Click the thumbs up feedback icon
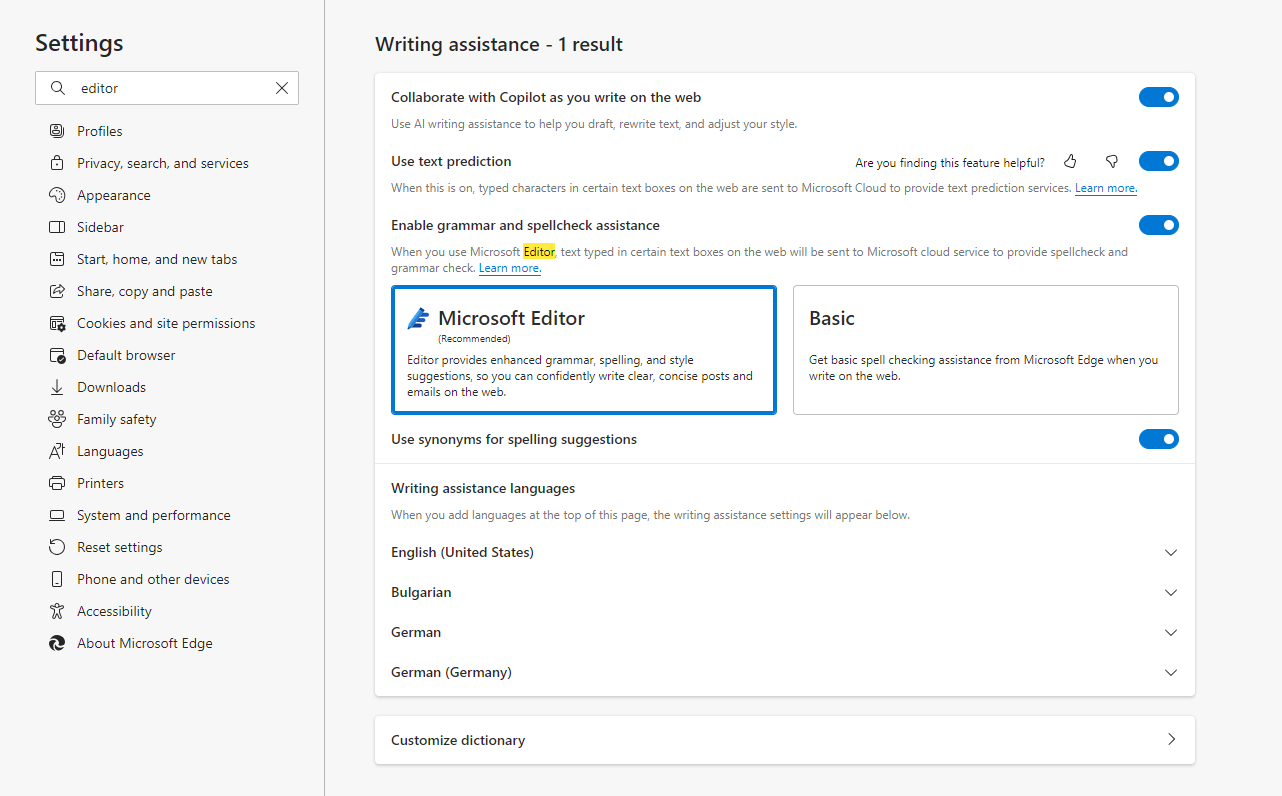This screenshot has height=796, width=1282. pos(1071,162)
